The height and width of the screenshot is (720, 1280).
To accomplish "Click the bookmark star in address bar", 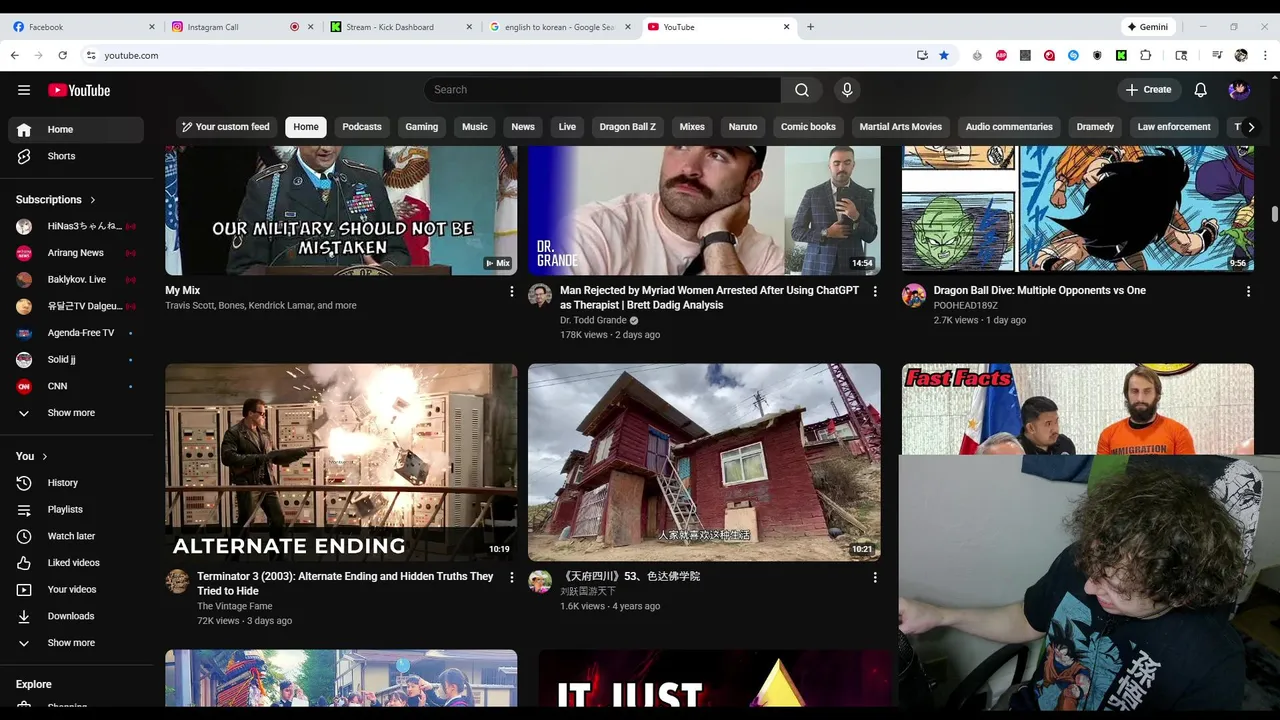I will coord(944,55).
